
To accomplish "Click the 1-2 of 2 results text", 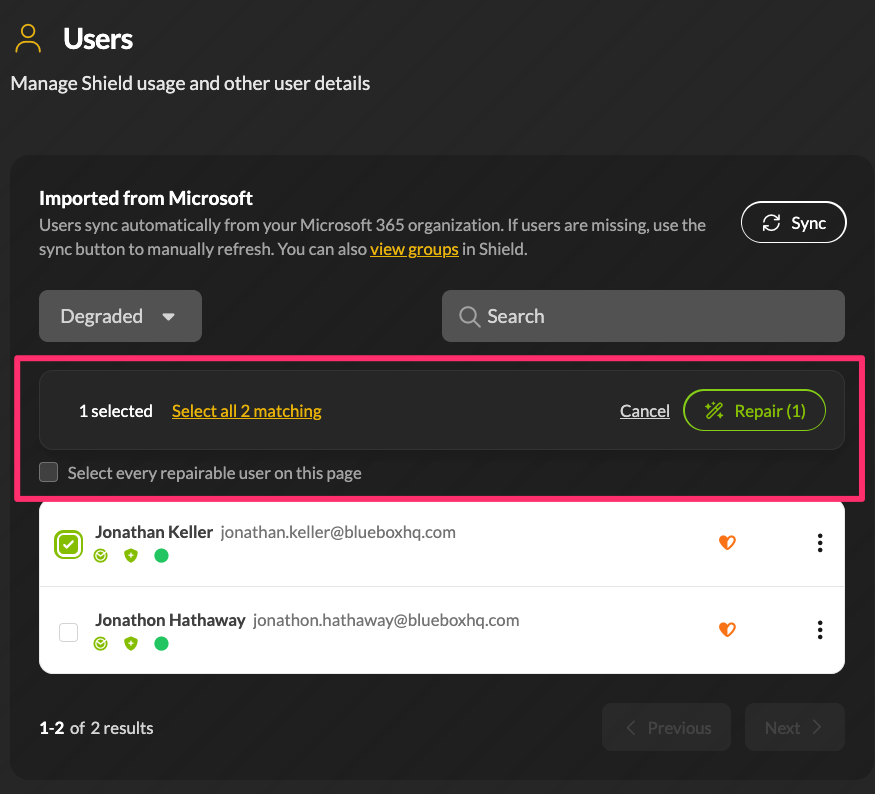I will (x=97, y=728).
